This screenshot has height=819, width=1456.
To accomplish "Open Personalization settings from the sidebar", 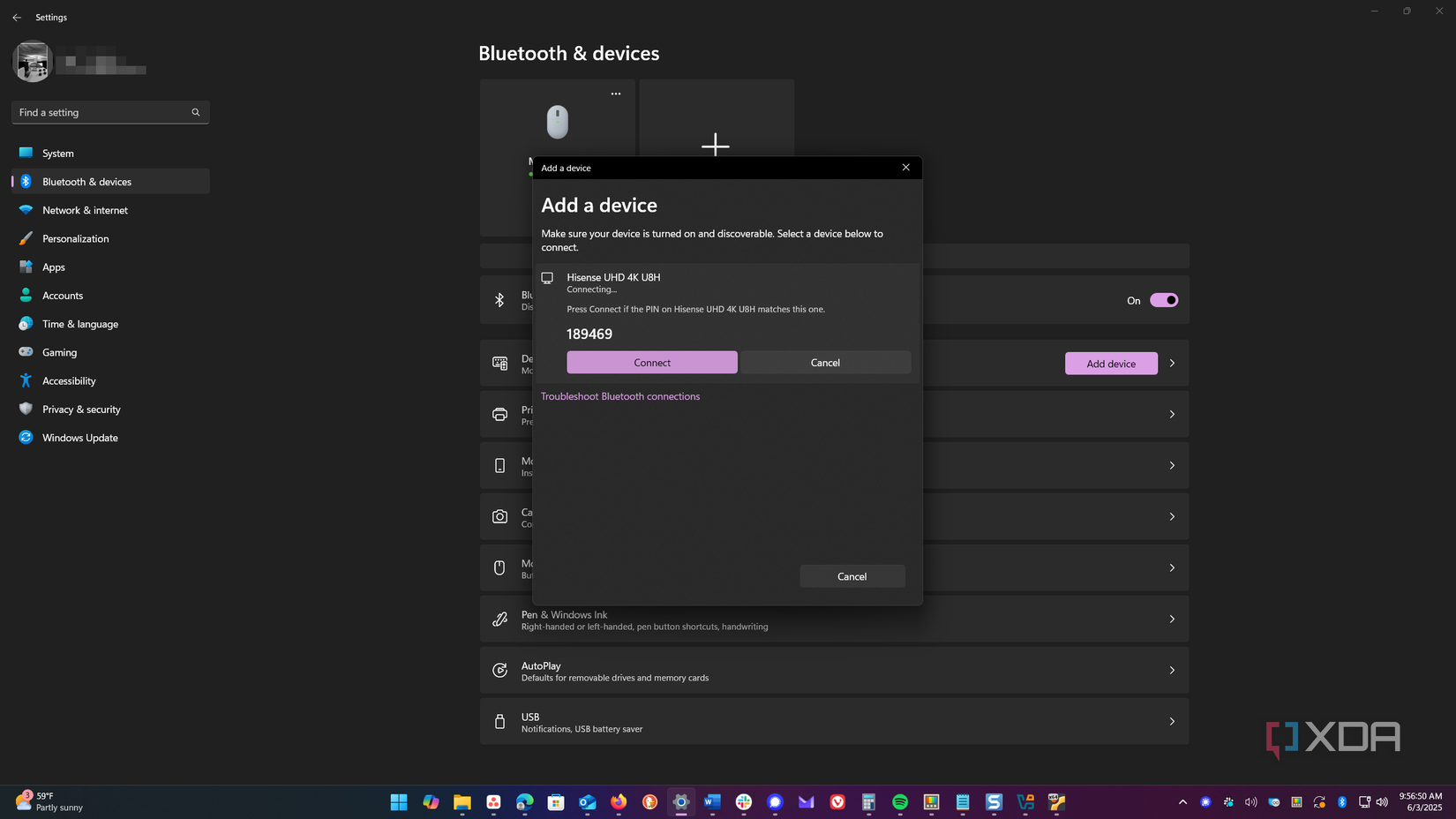I will [x=26, y=238].
